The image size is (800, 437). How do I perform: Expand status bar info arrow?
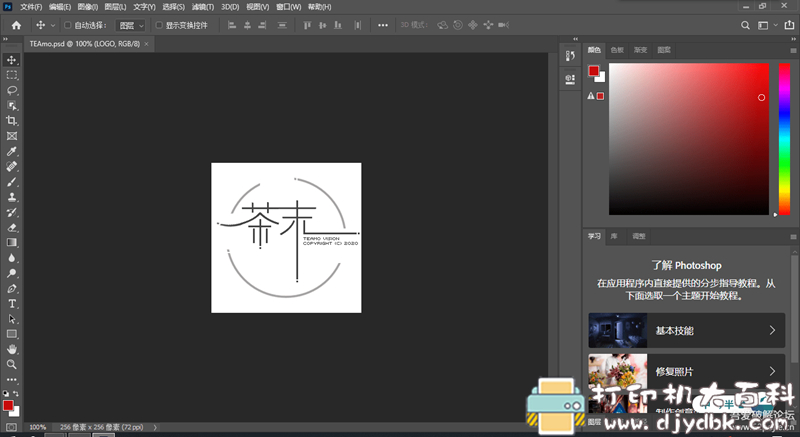pos(155,427)
